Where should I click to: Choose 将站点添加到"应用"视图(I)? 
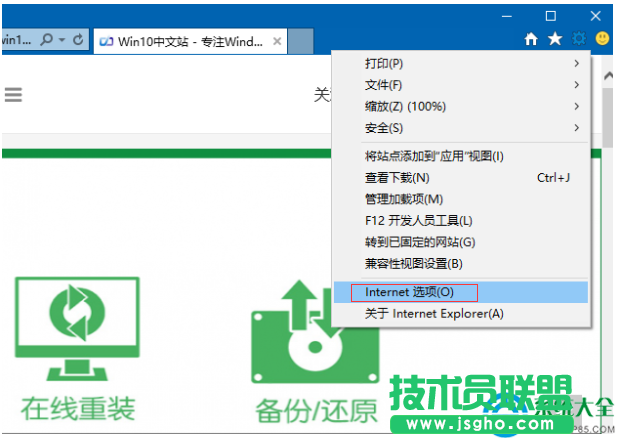click(461, 156)
